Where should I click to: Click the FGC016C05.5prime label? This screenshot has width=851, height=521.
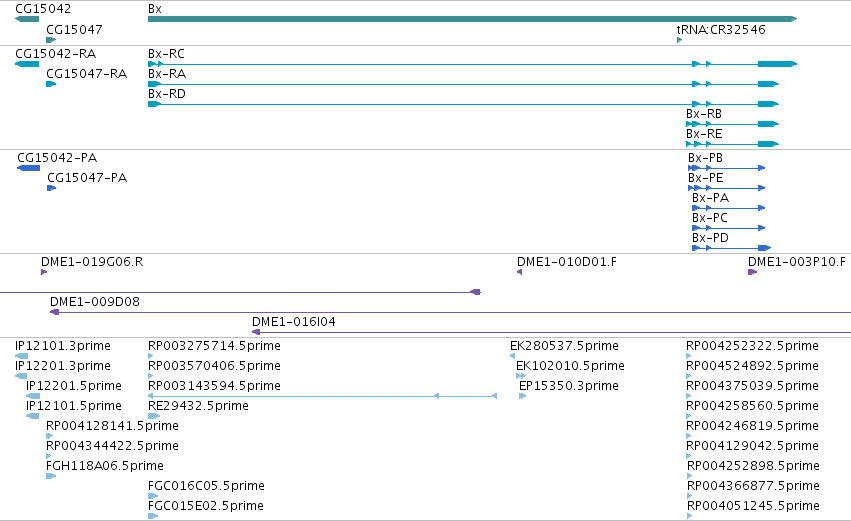(206, 486)
